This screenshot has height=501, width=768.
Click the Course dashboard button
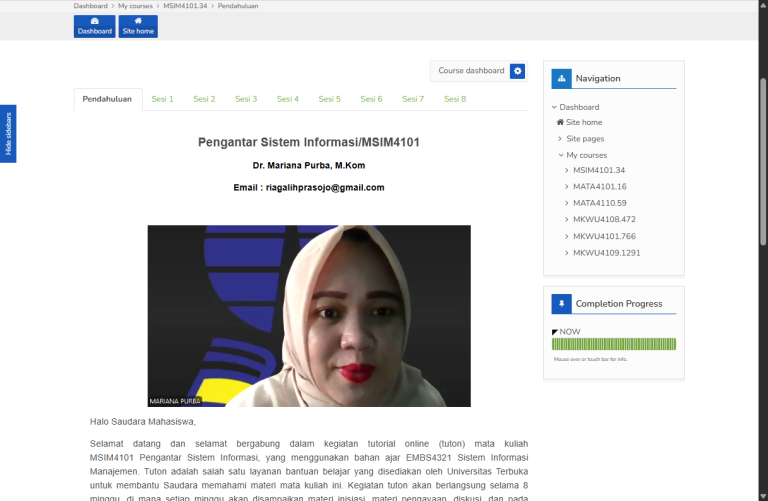[471, 71]
